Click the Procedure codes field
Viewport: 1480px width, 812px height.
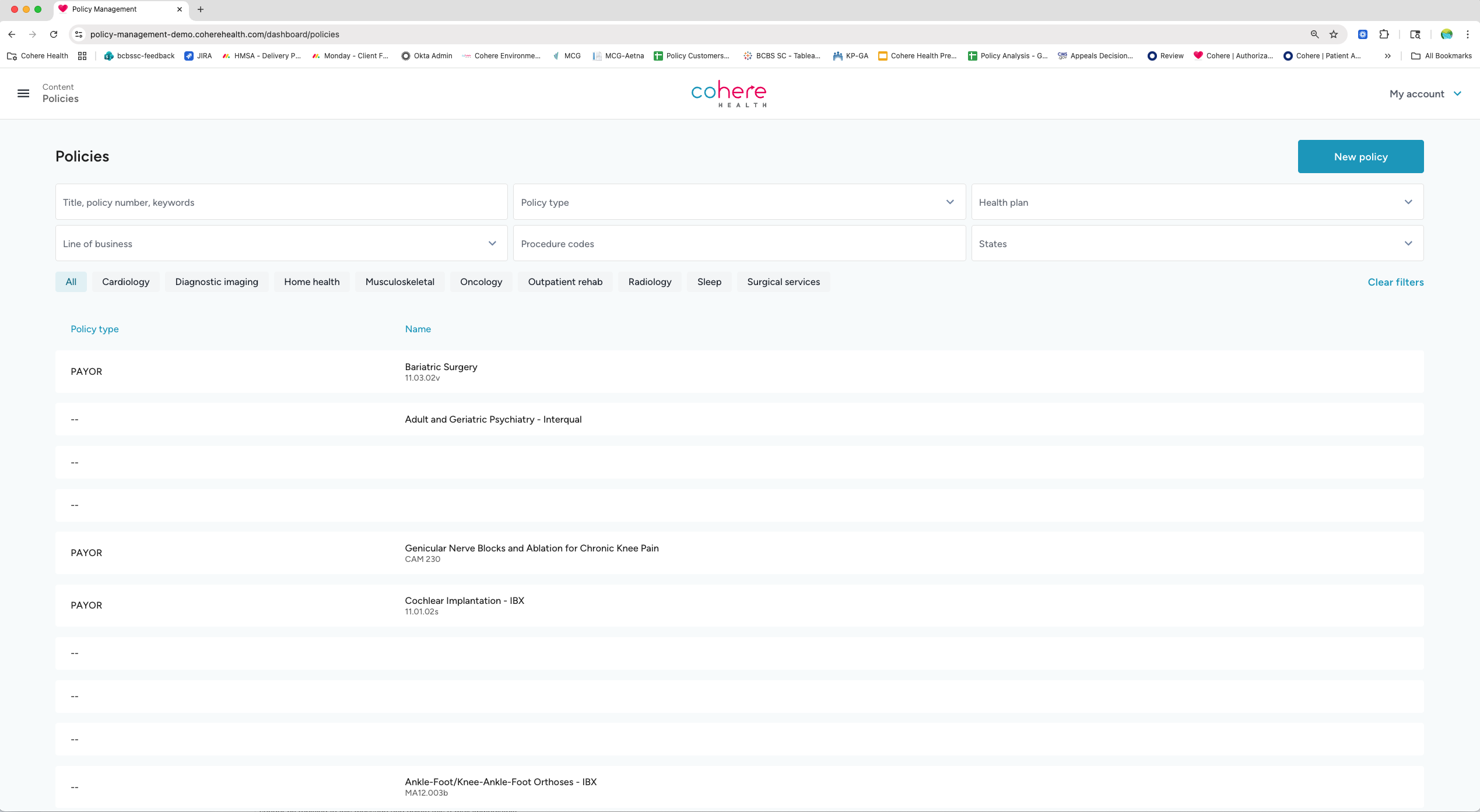[739, 244]
